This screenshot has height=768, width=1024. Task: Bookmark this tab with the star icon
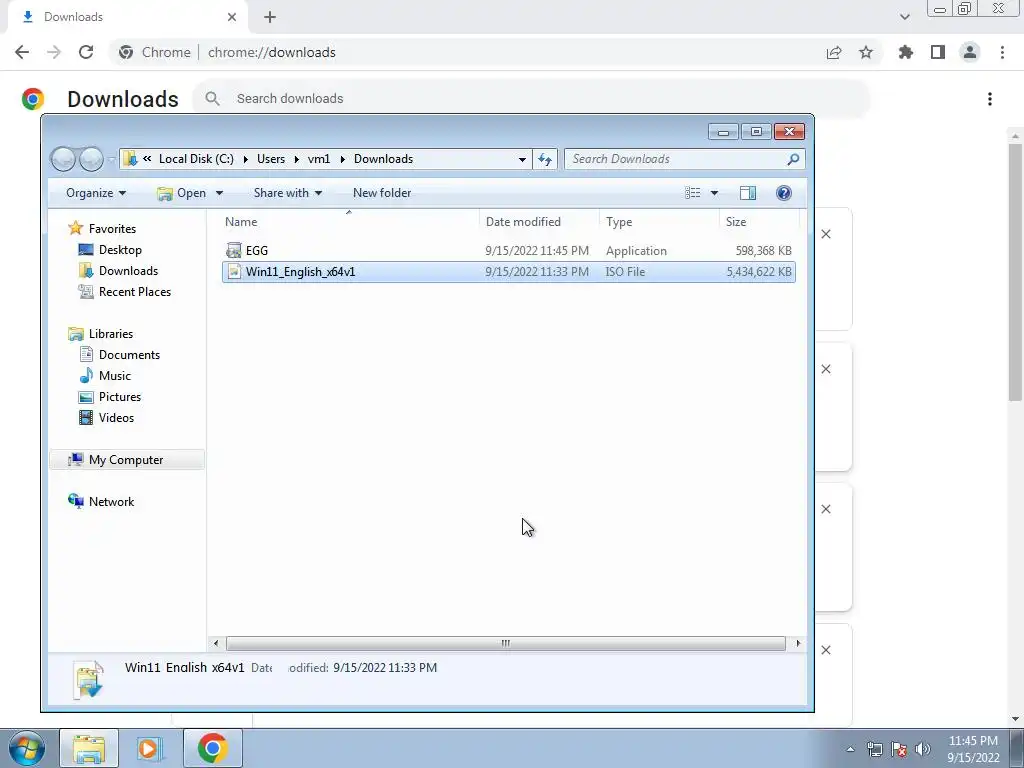click(x=866, y=52)
